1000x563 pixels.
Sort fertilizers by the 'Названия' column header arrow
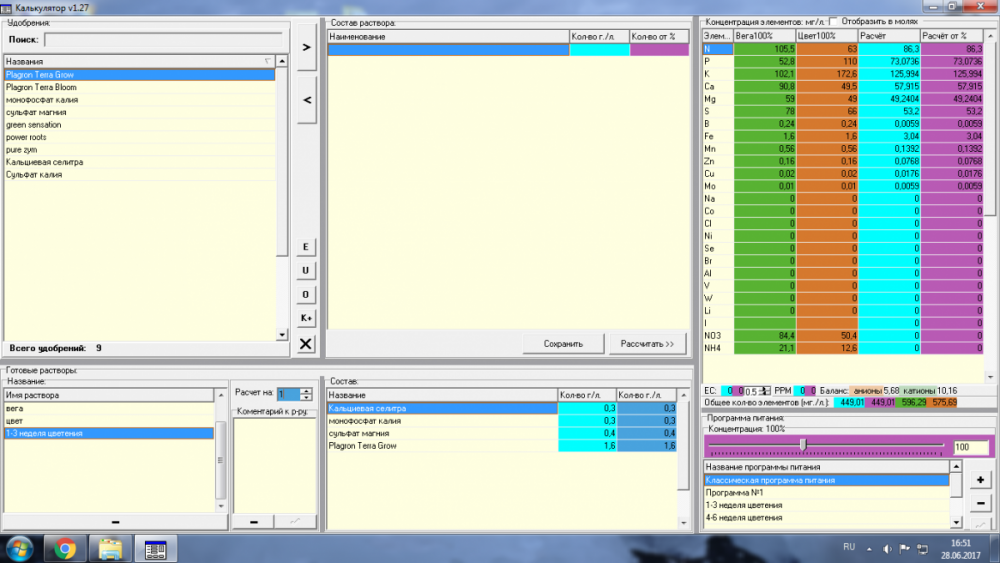267,61
